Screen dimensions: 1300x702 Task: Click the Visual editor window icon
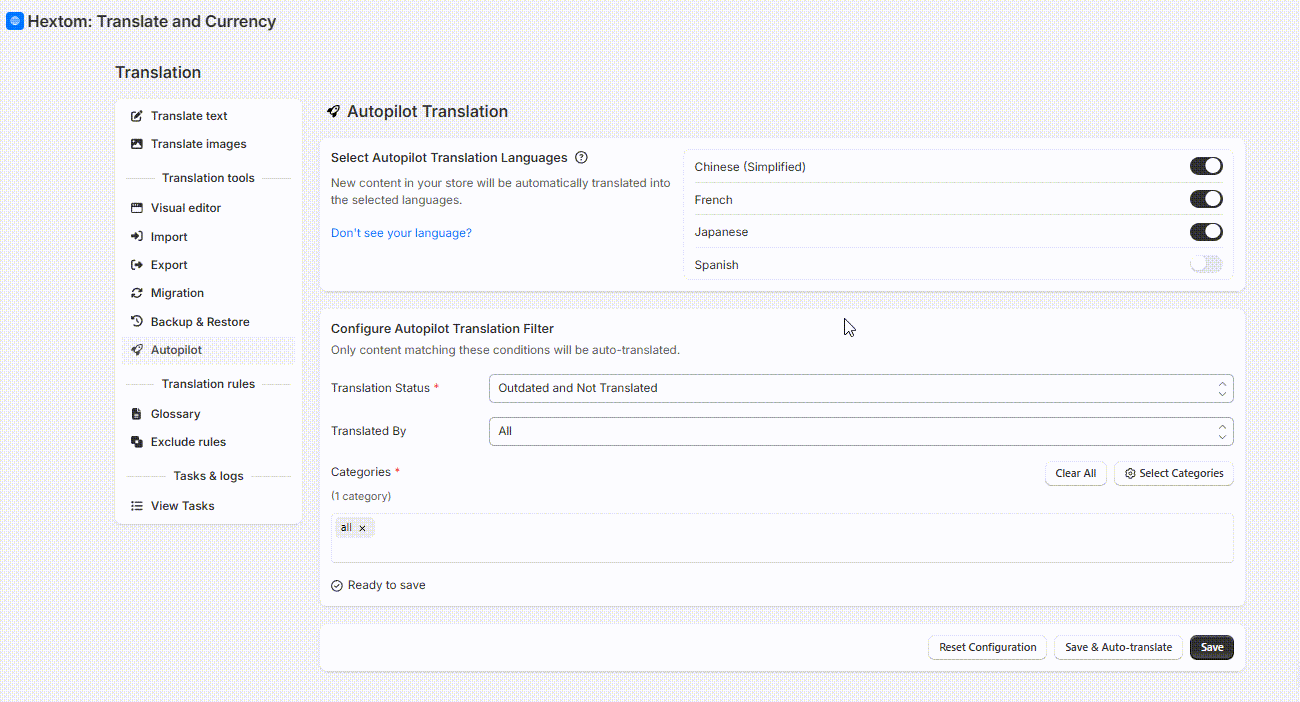click(x=137, y=208)
